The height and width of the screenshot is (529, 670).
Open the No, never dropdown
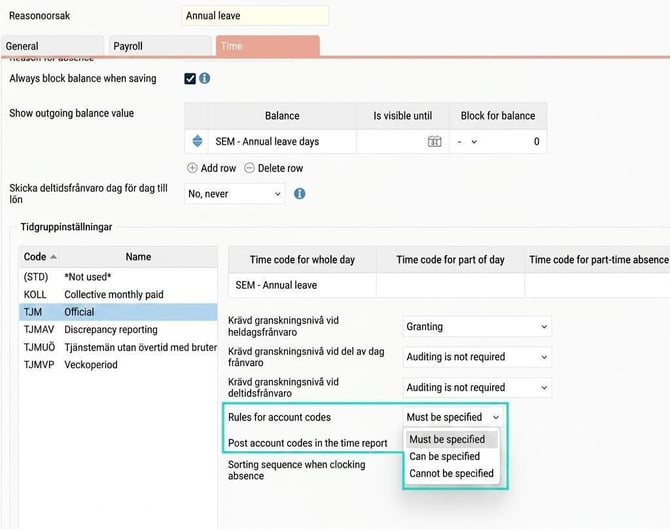coord(235,194)
